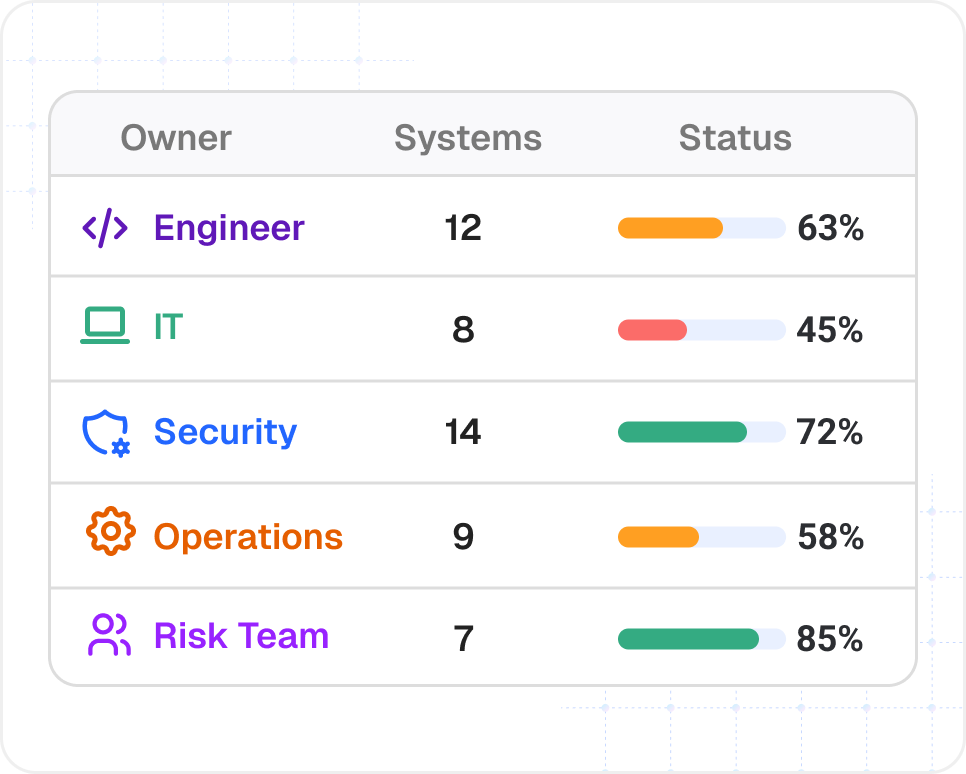Select the systems count 14

[x=463, y=432]
